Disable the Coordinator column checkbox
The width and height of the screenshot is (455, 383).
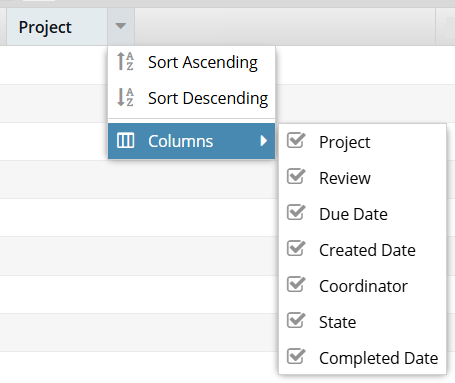tap(296, 285)
